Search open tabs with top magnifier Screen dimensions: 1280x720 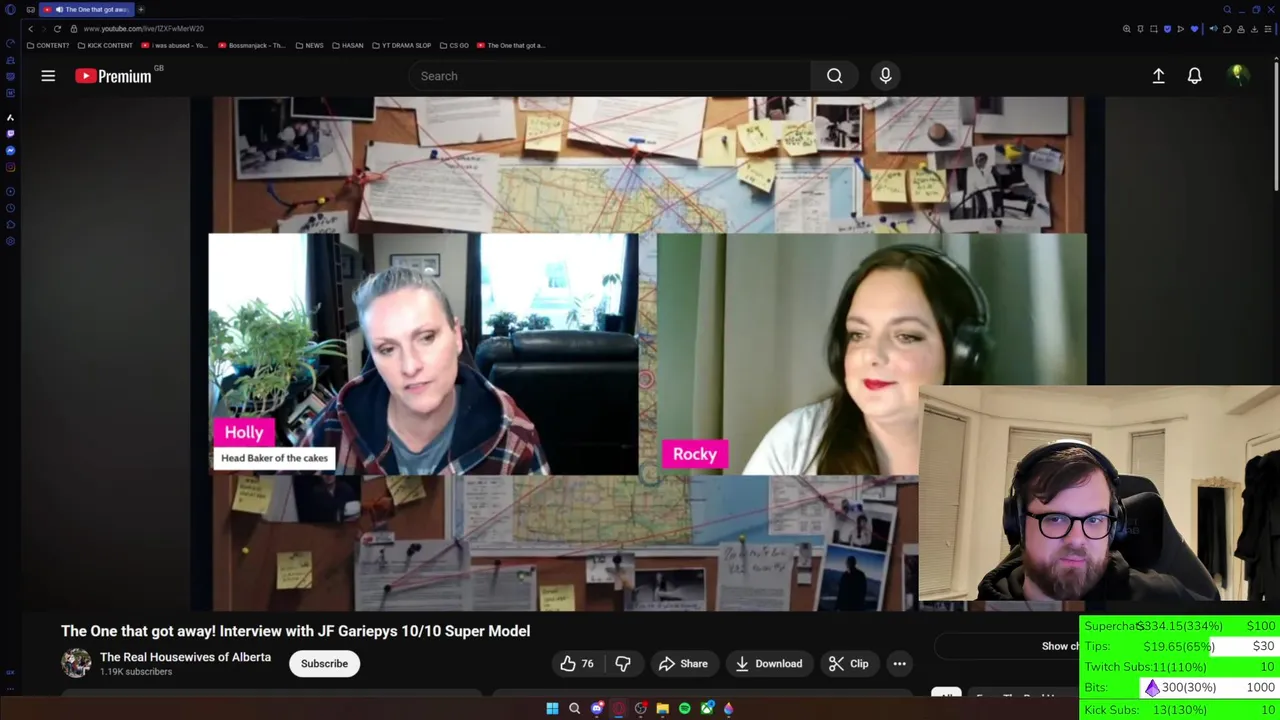1227,9
